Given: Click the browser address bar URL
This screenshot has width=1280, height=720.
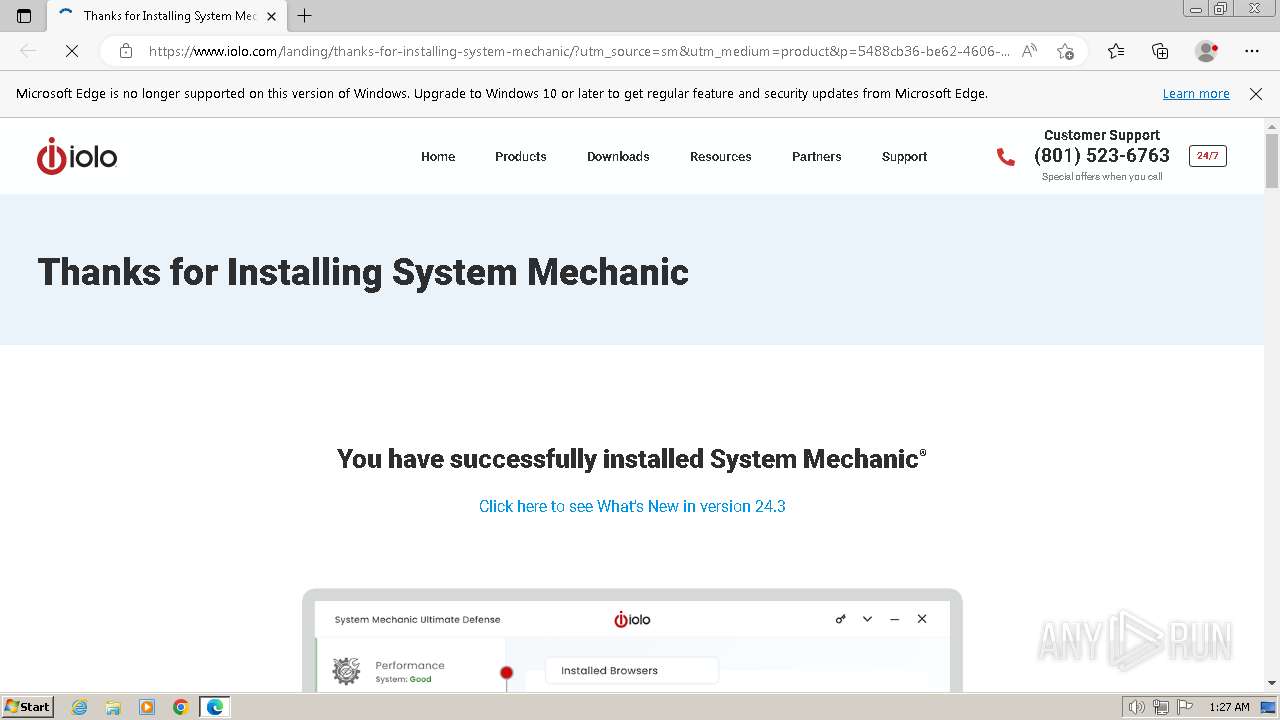Looking at the screenshot, I should [579, 51].
